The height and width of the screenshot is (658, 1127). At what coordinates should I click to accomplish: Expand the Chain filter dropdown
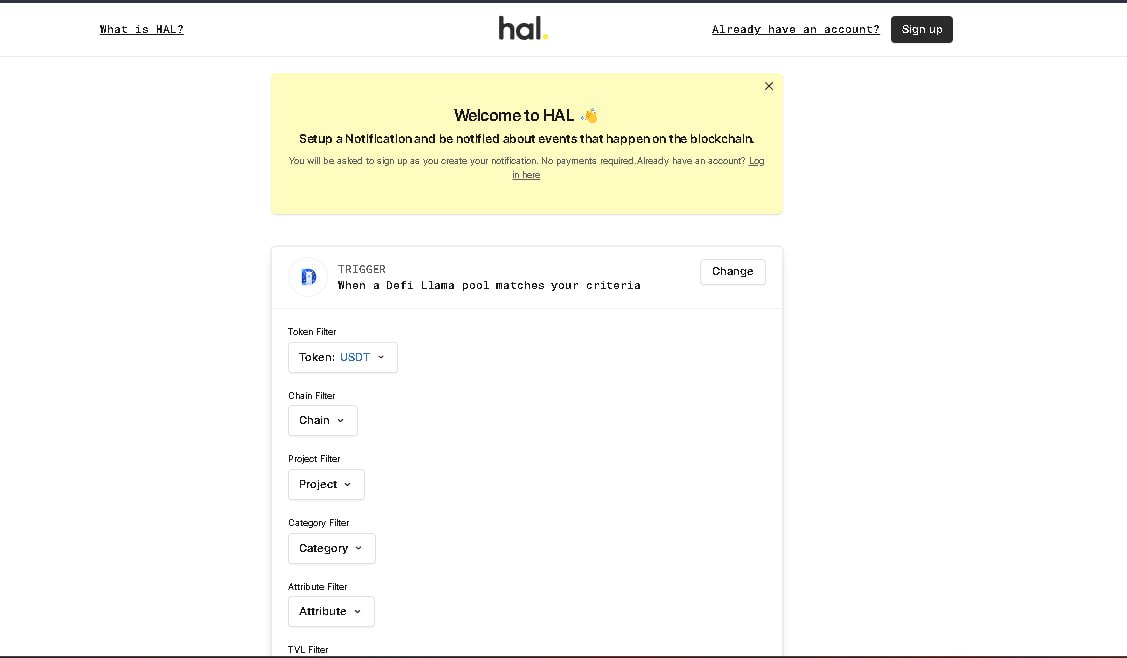(x=323, y=421)
